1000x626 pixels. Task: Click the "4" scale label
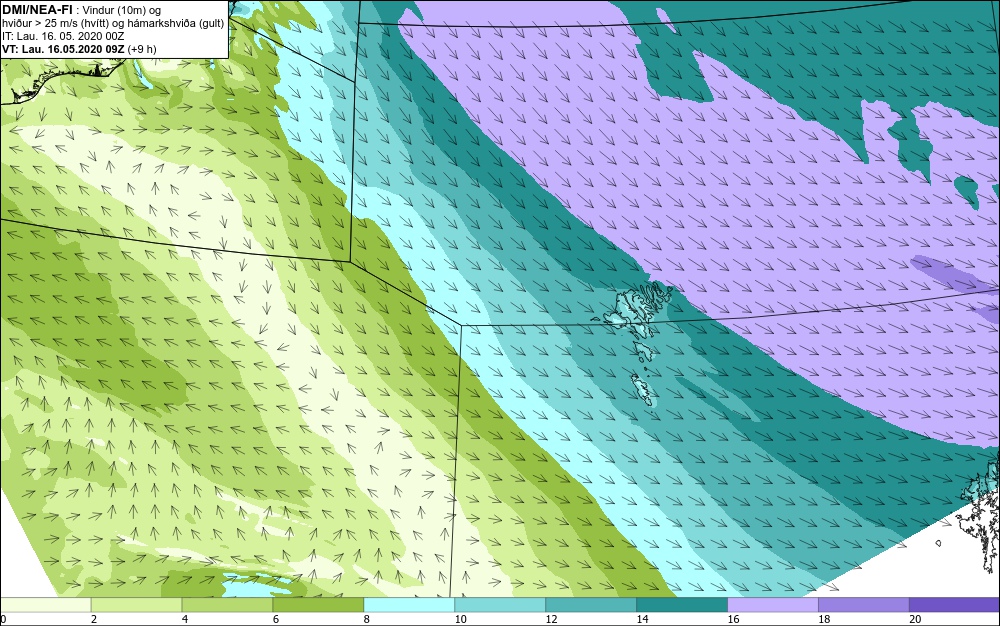click(185, 619)
